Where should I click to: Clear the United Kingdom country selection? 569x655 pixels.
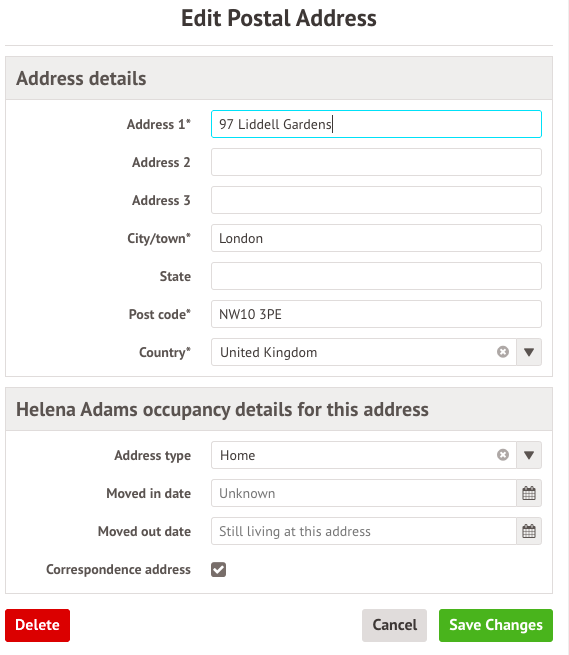tap(503, 352)
